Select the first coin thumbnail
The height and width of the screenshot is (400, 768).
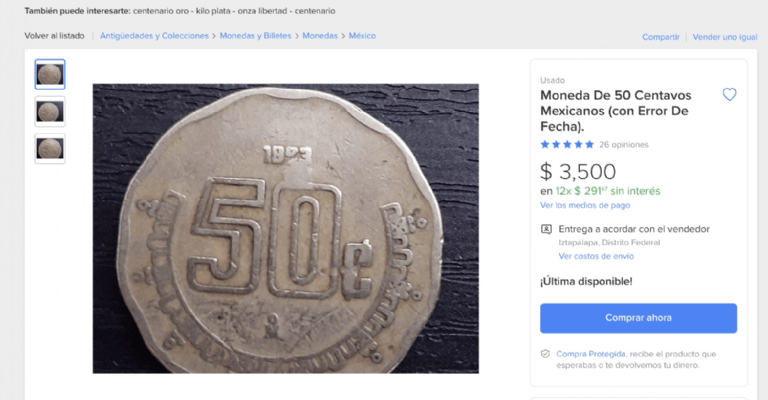[50, 75]
